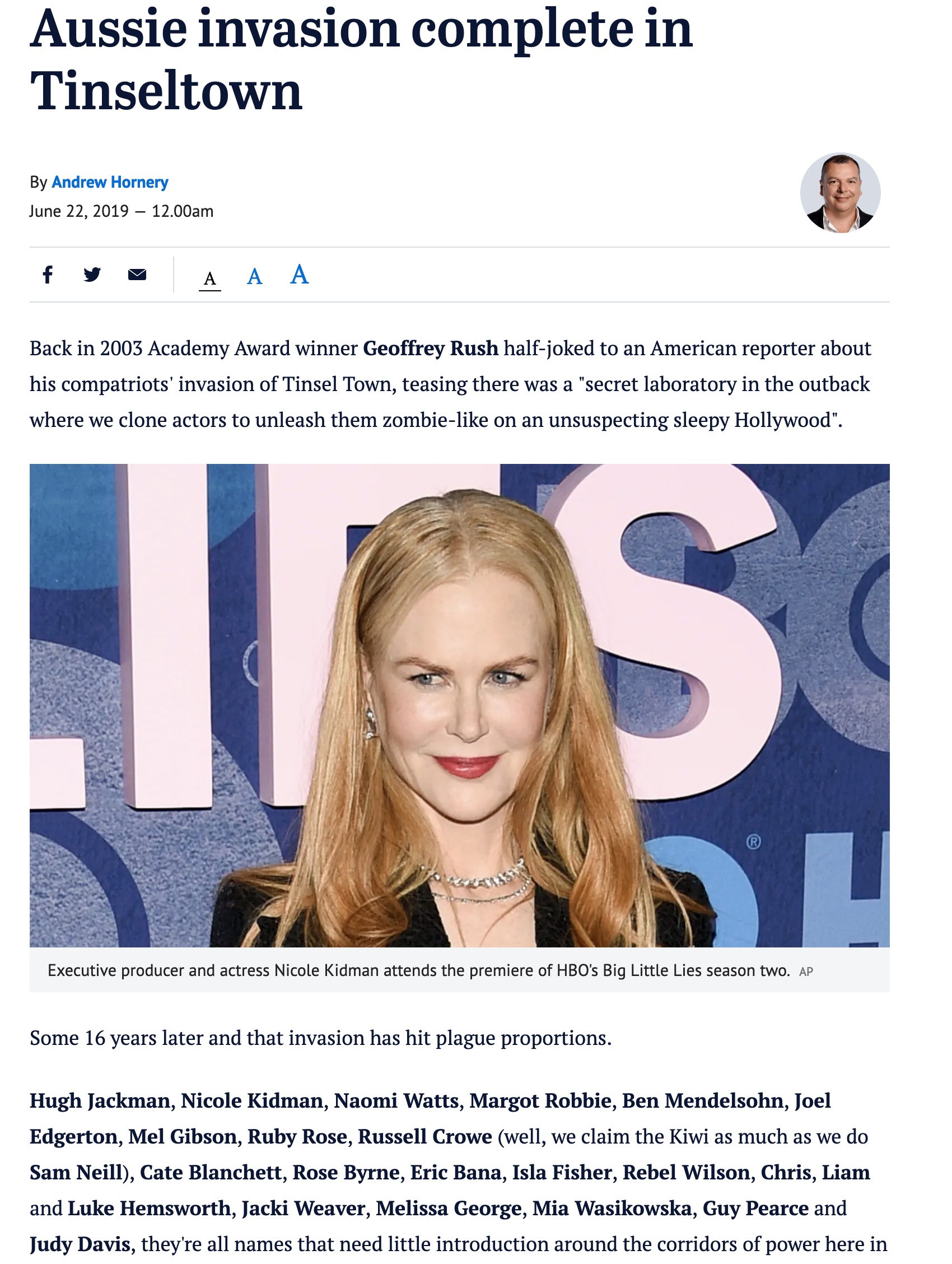The width and height of the screenshot is (952, 1264).
Task: Click the bold name Margot Robbie
Action: pos(540,1100)
